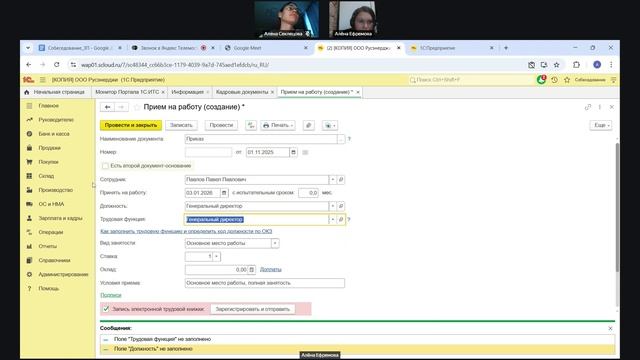Expand Должность dropdown arrow
Viewport: 640px width, 360px height.
click(x=333, y=206)
